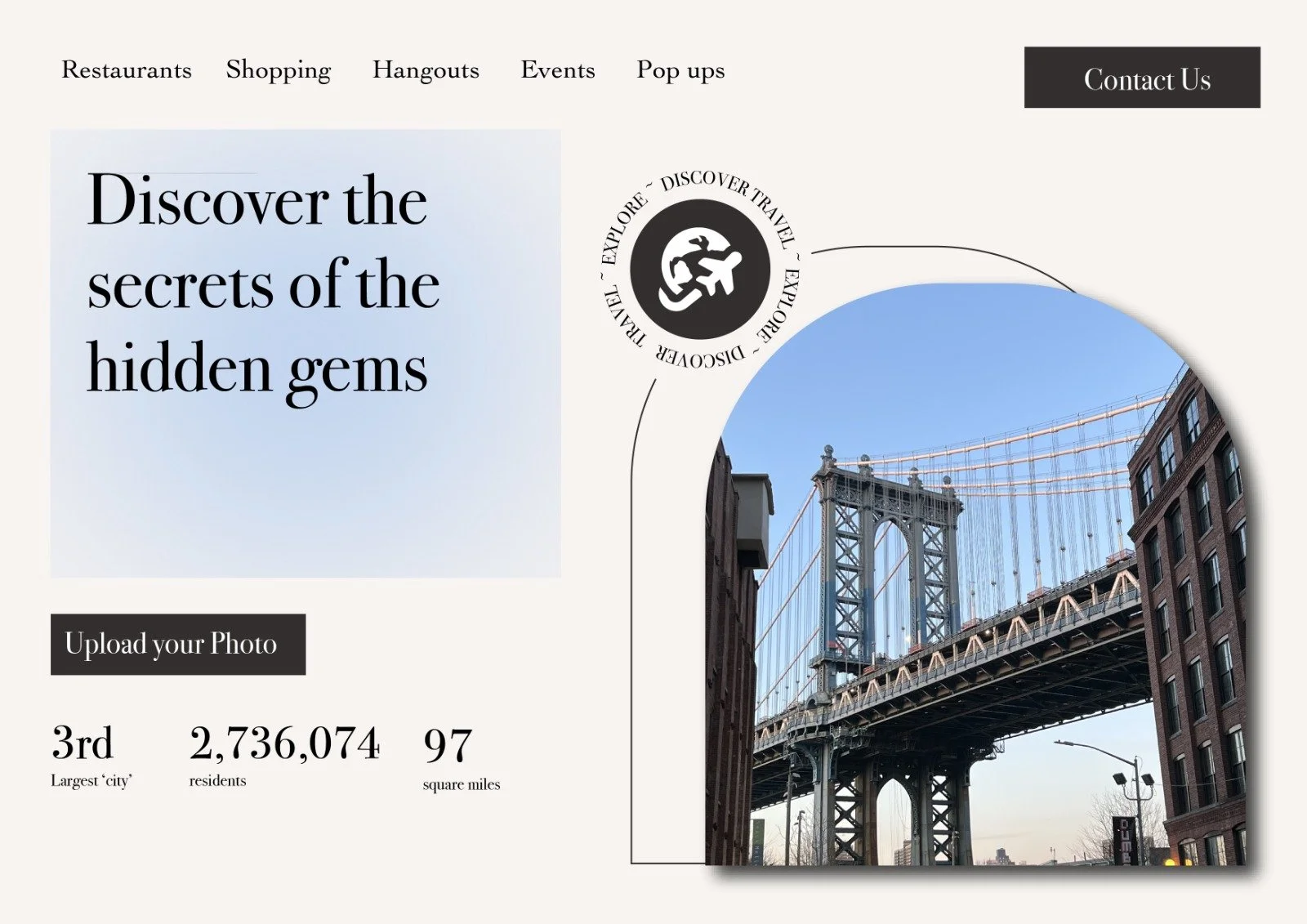Click the 'square miles' label
This screenshot has height=924, width=1307.
[x=462, y=784]
